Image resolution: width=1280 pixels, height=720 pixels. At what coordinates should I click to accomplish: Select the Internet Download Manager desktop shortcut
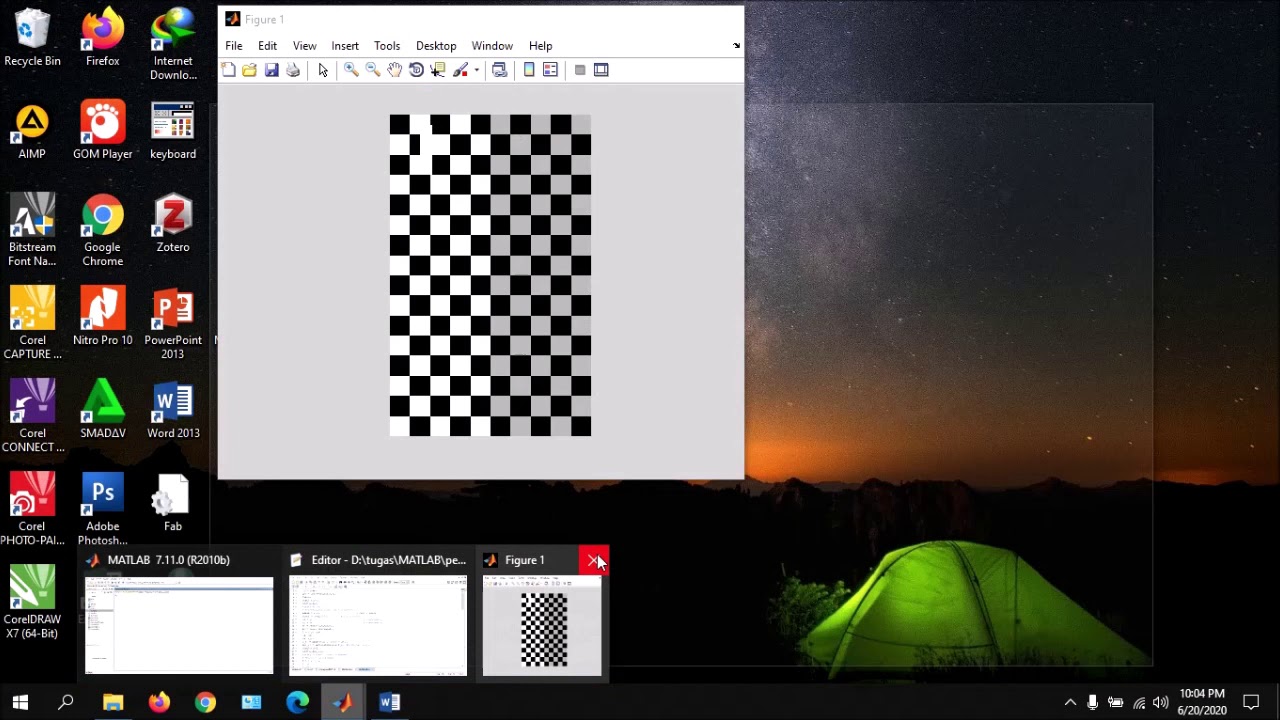[x=173, y=45]
